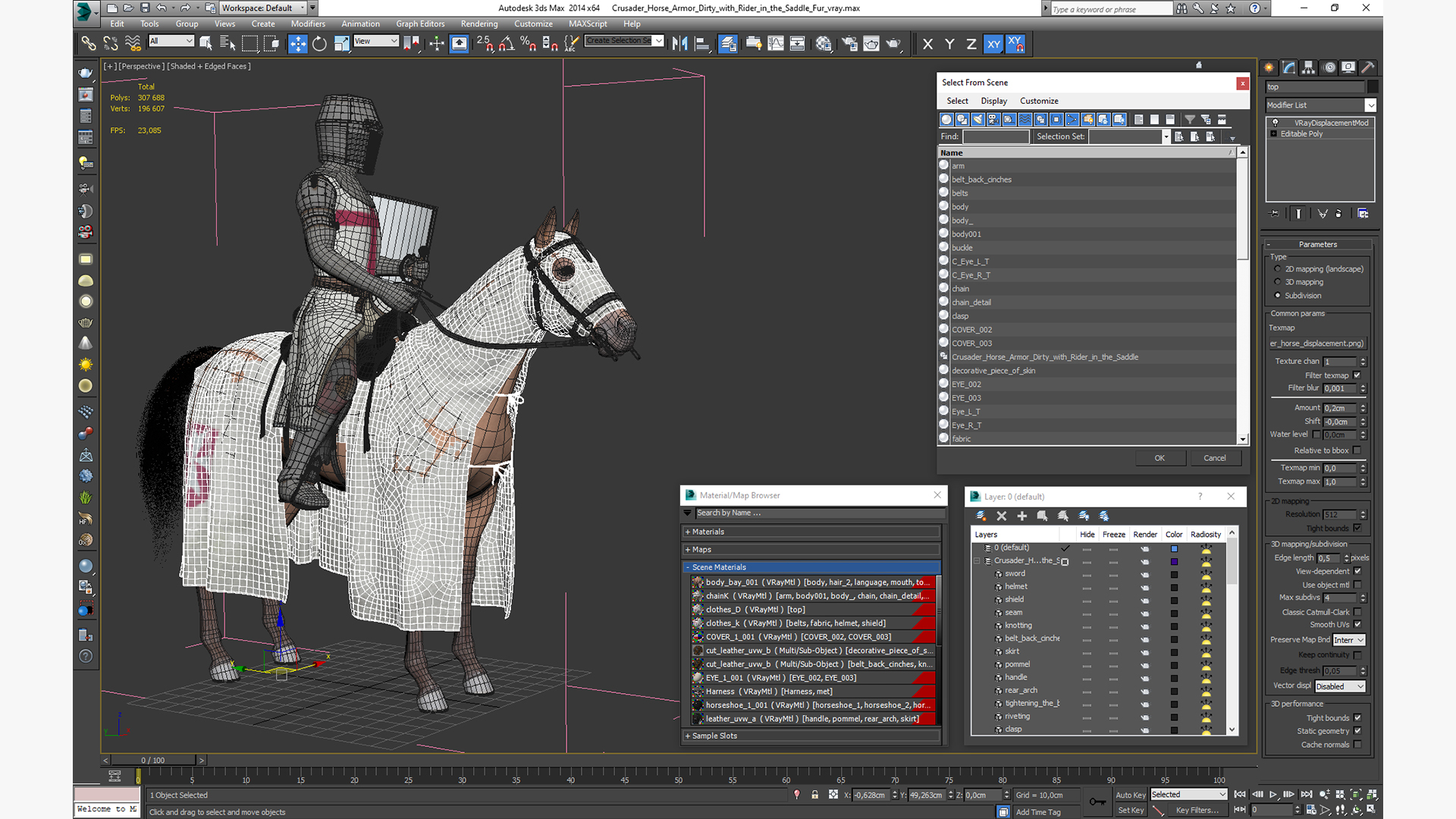
Task: Open Display menu in Select From Scene
Action: click(993, 101)
